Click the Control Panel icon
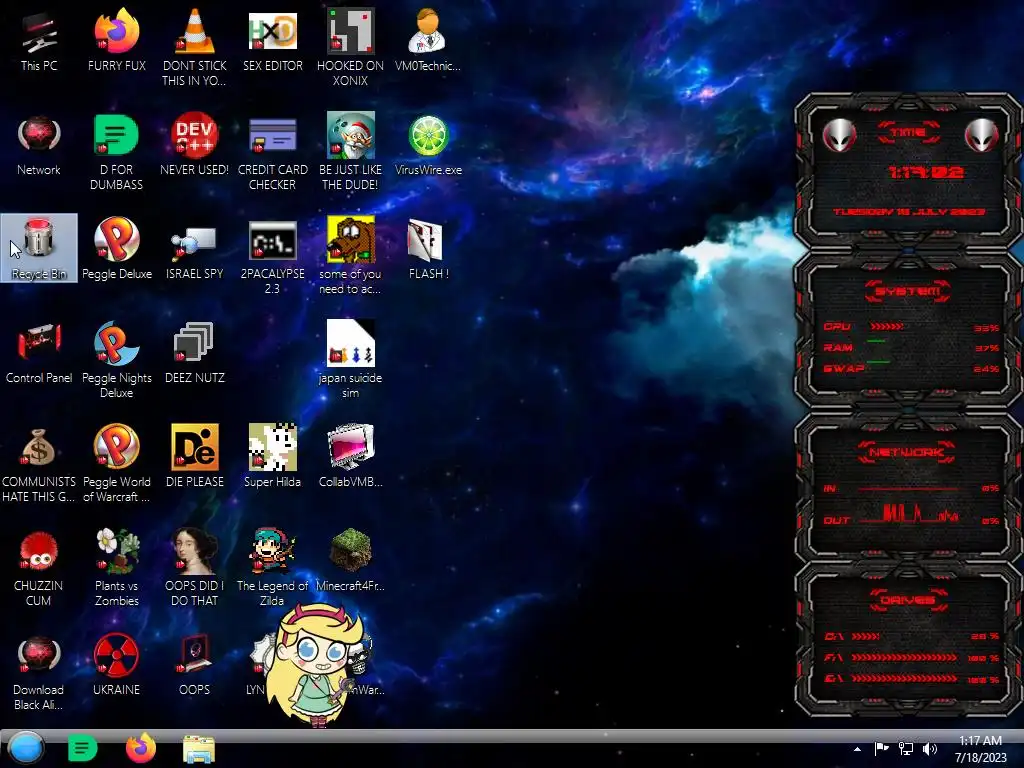 tap(39, 353)
